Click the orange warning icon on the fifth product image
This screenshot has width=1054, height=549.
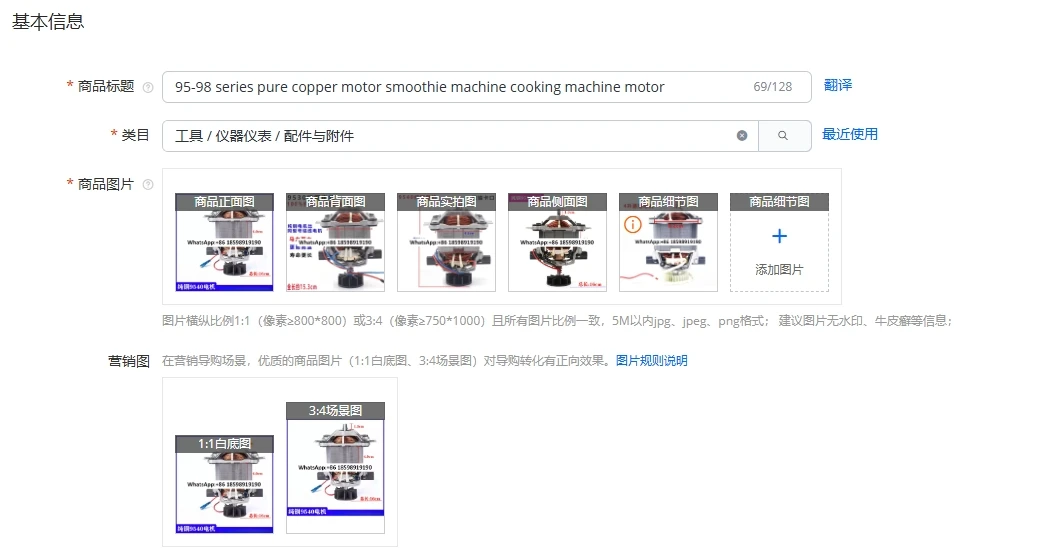click(x=633, y=224)
